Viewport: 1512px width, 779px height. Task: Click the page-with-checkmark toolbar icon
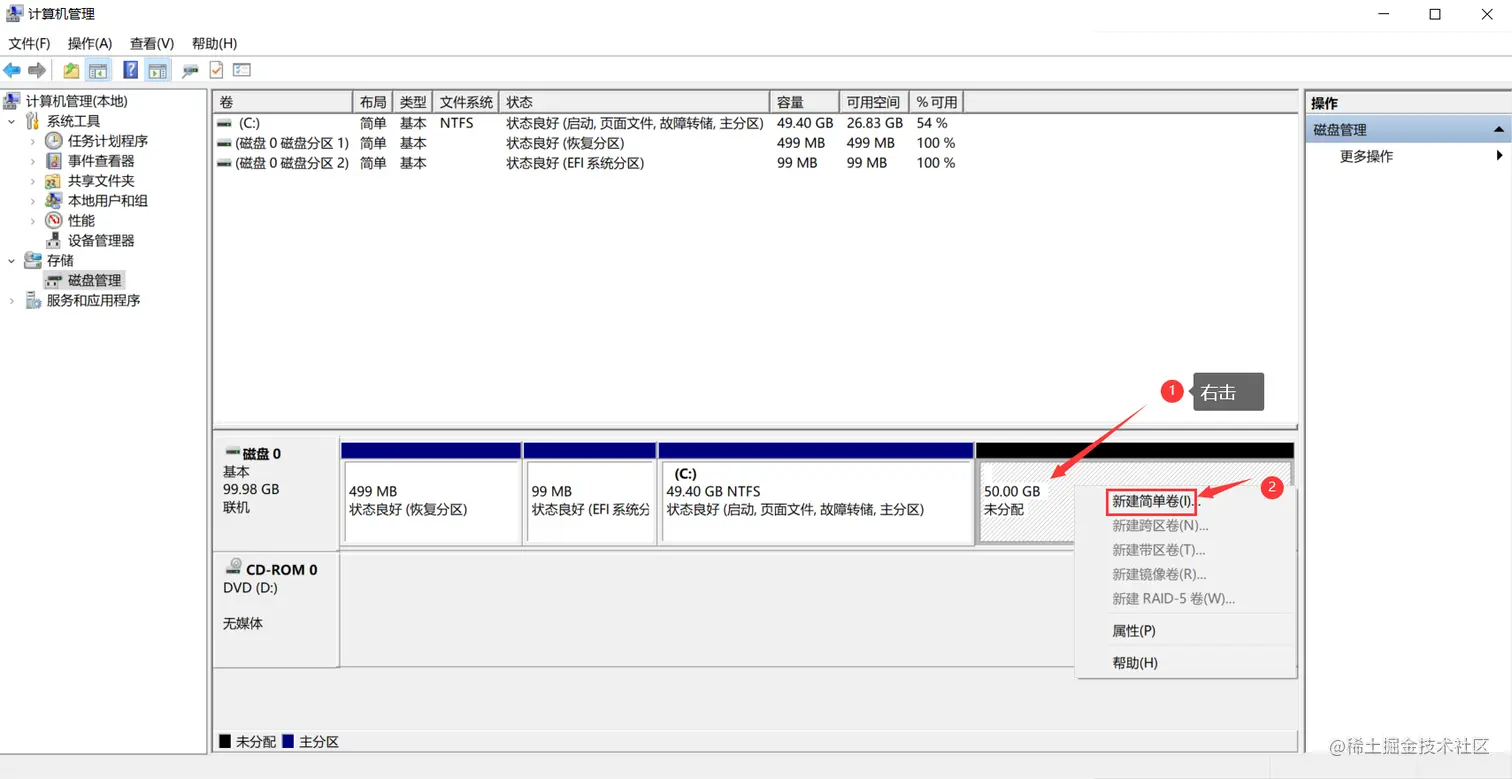tap(216, 70)
